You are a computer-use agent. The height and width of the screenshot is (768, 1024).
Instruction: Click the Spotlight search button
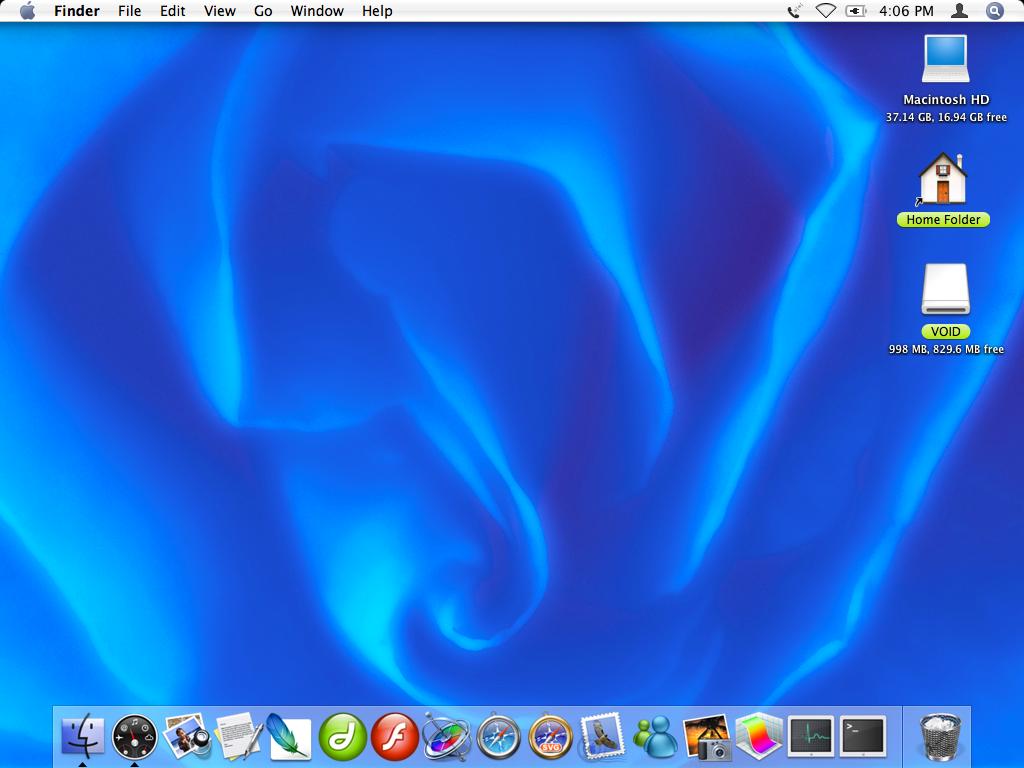pos(994,11)
